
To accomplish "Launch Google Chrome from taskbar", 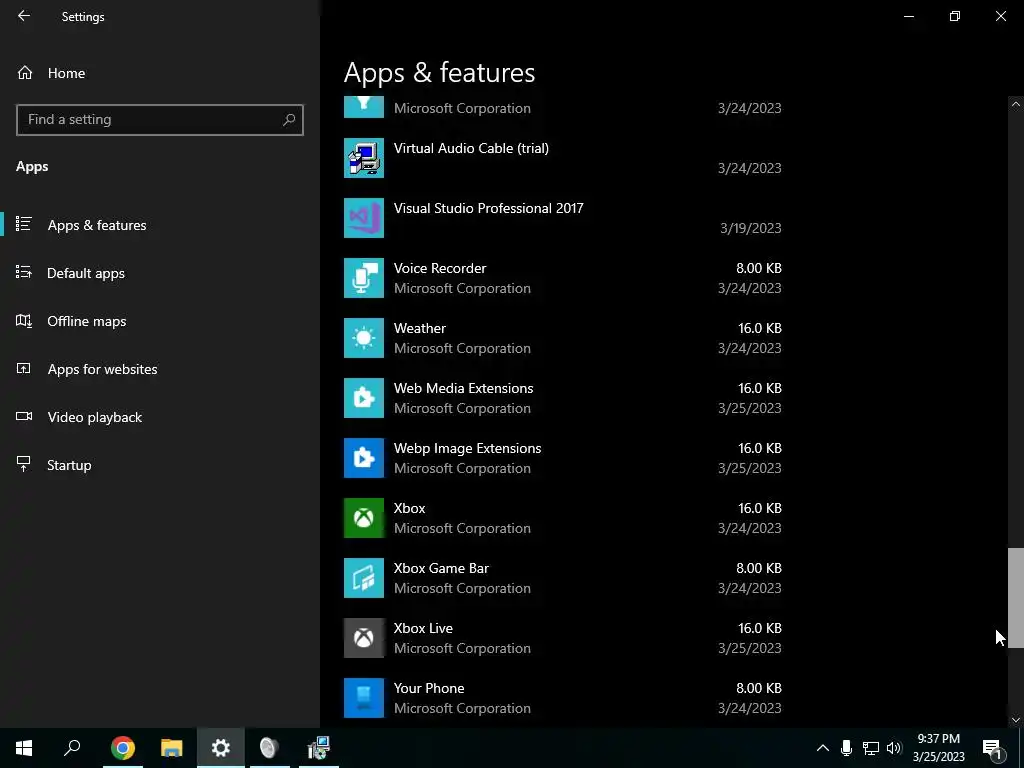I will tap(123, 748).
